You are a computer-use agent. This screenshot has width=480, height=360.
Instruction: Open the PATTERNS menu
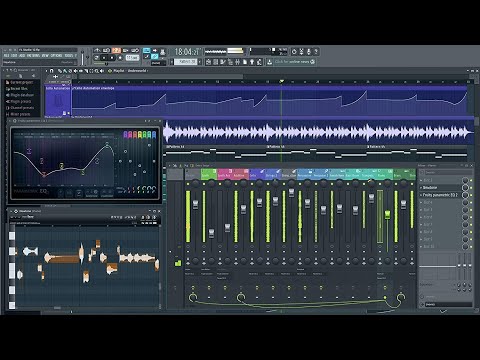pos(33,56)
